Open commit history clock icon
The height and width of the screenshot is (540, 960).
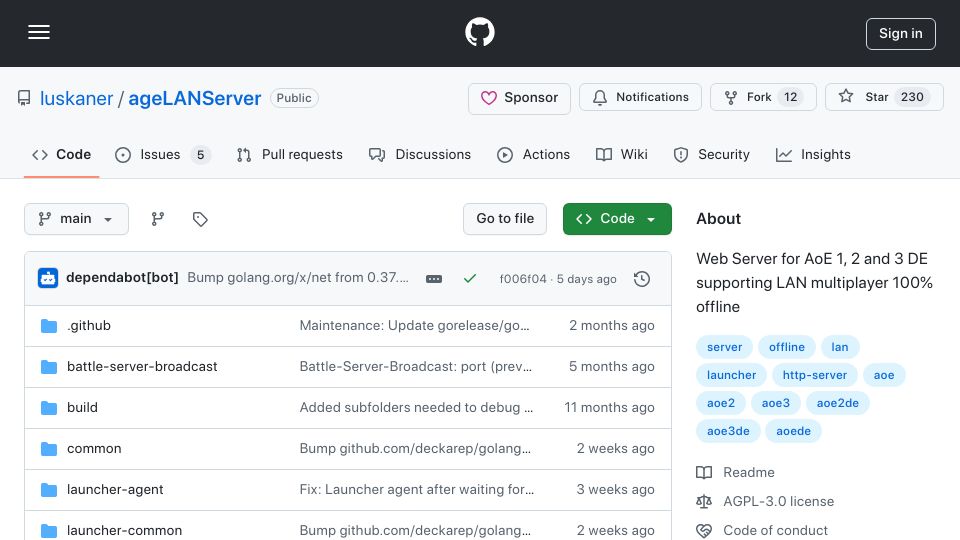[x=642, y=279]
